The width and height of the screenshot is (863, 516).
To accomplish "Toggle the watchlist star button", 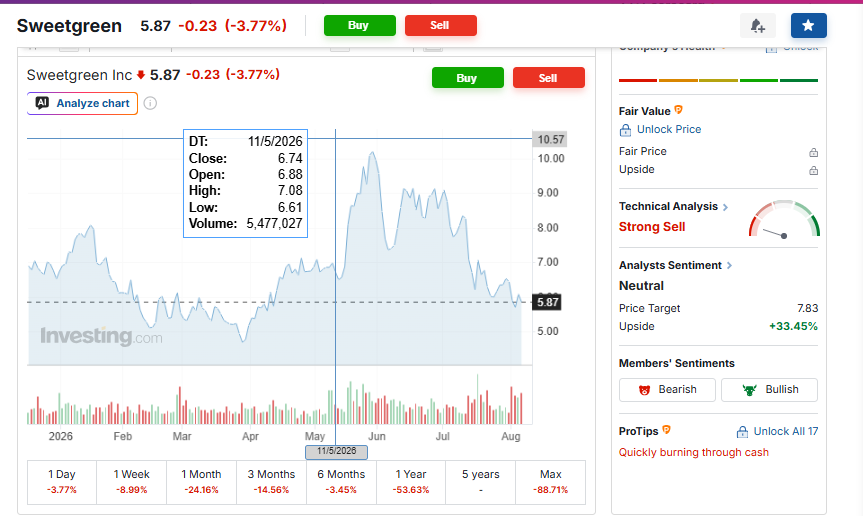I will click(x=809, y=25).
